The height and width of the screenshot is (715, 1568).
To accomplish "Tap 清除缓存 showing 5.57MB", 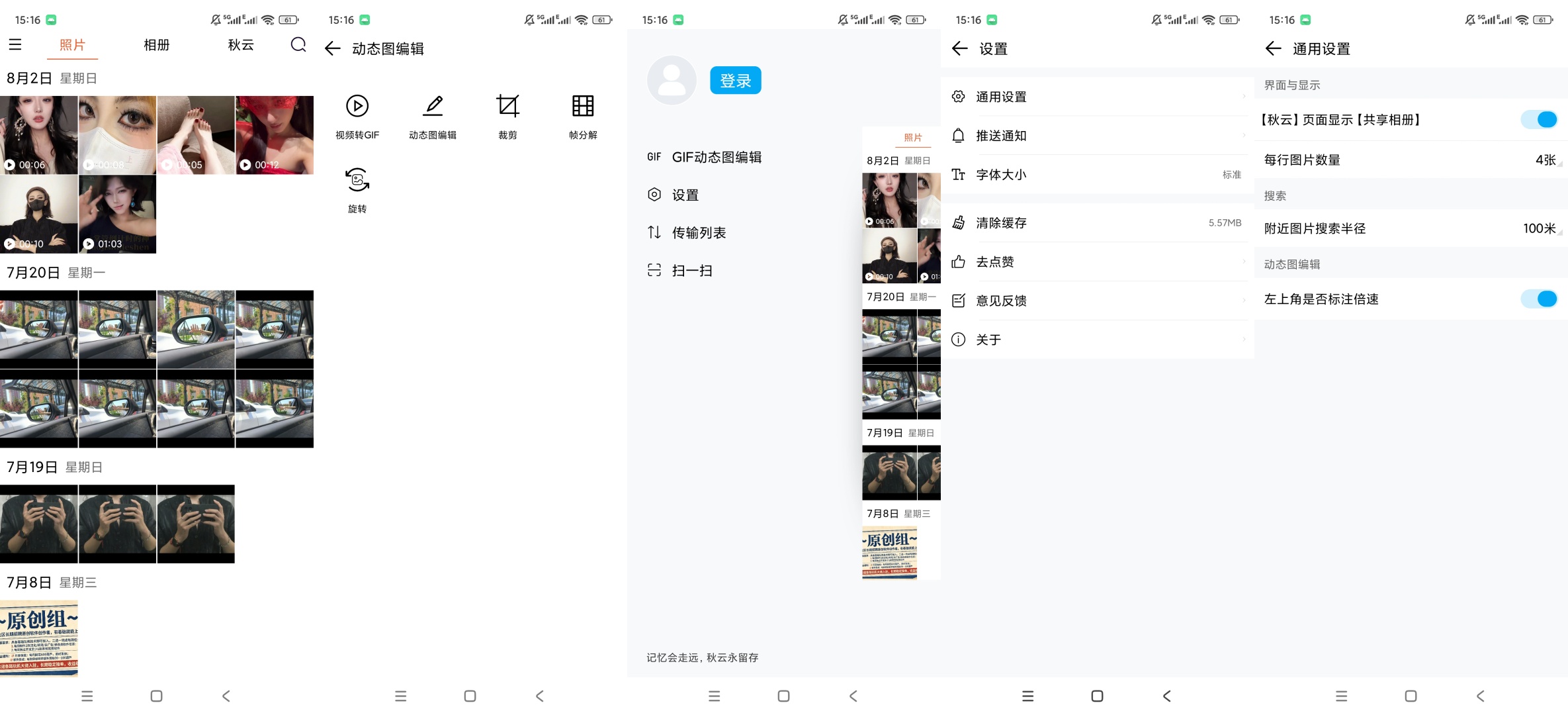I will [x=1098, y=222].
